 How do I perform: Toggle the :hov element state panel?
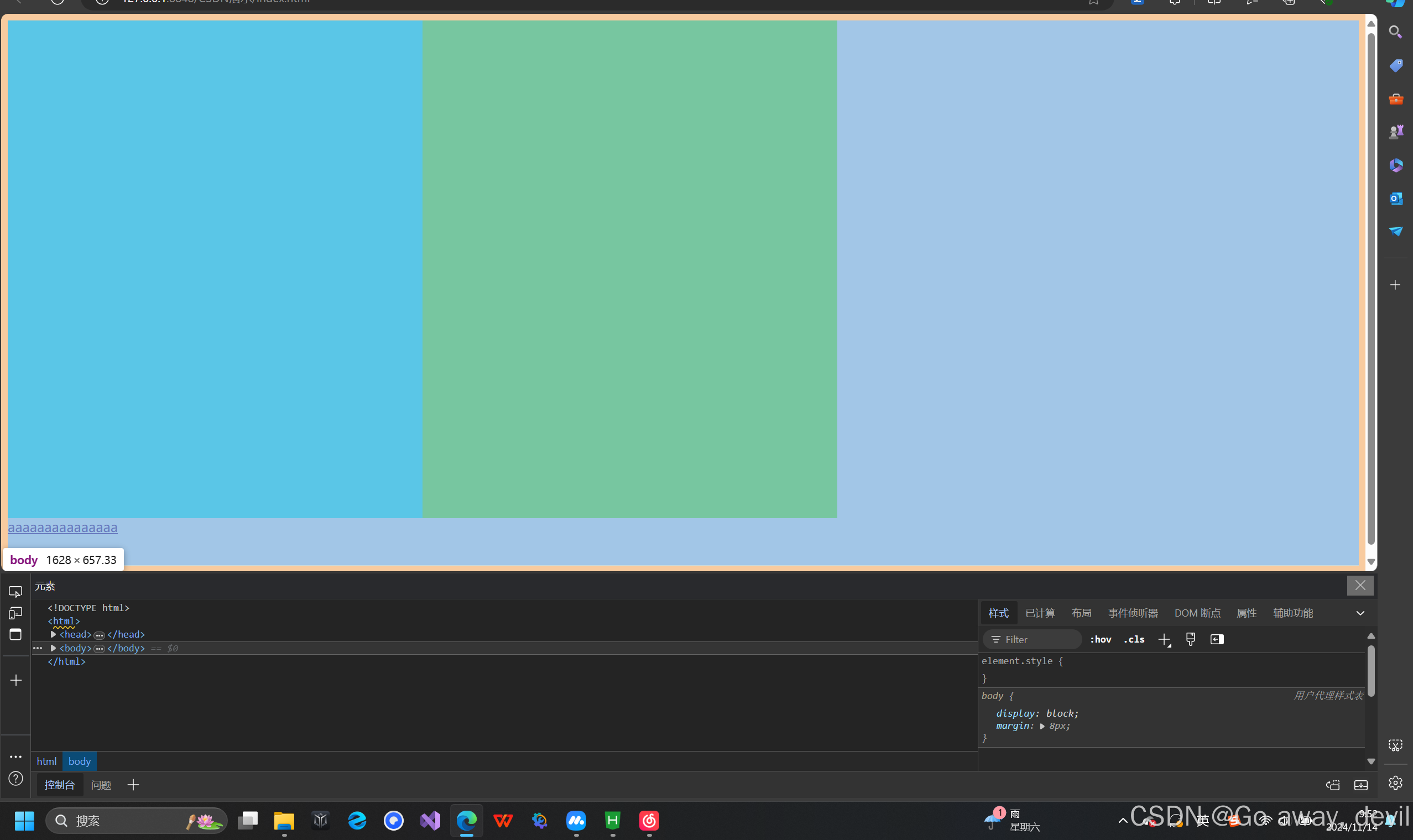[1100, 640]
